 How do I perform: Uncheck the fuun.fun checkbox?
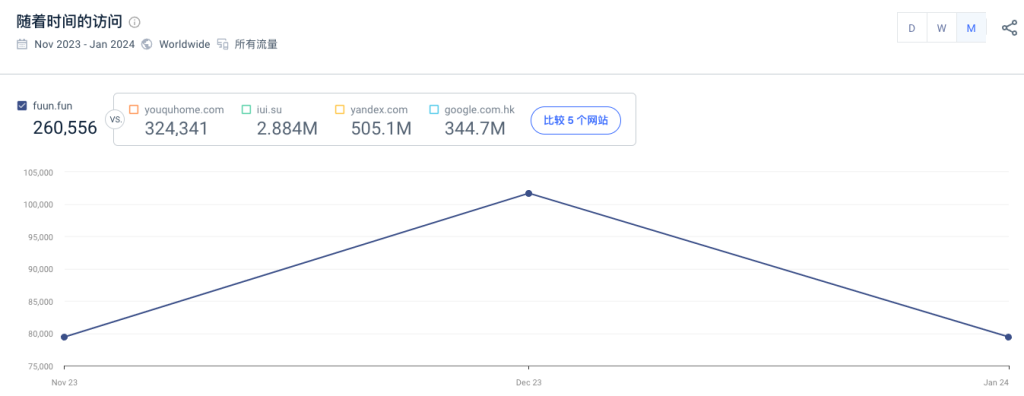[x=22, y=105]
